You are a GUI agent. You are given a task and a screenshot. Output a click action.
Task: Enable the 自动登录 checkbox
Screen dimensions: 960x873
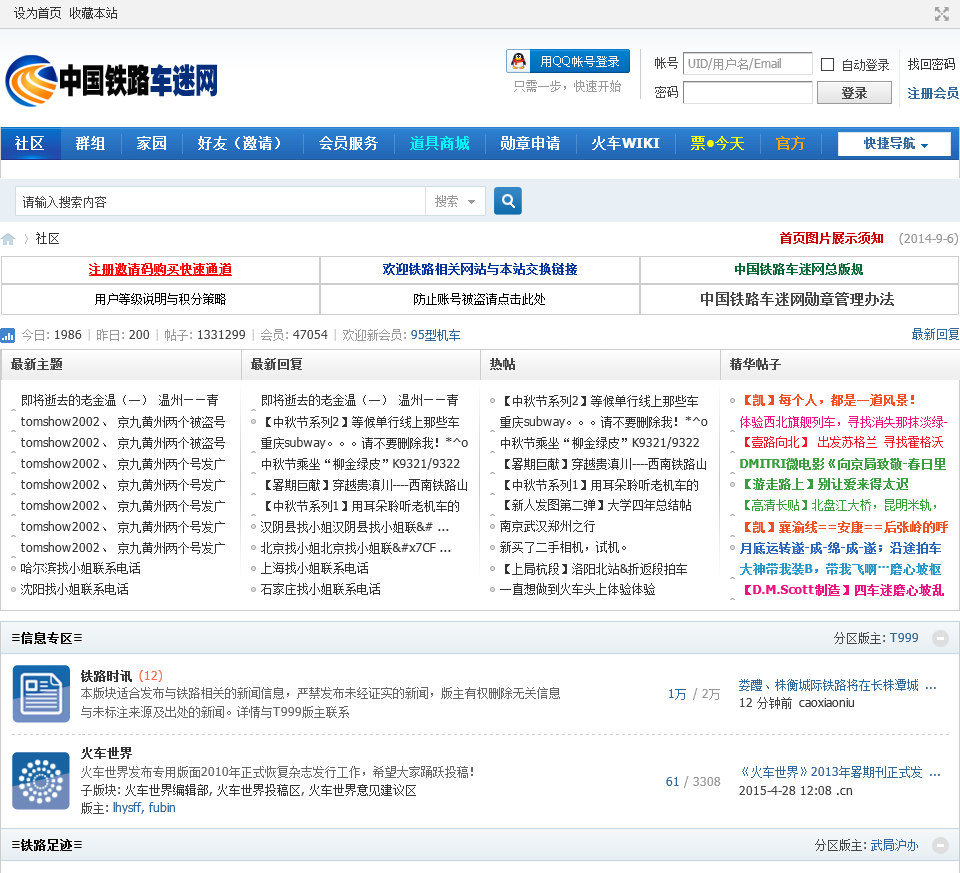(827, 65)
